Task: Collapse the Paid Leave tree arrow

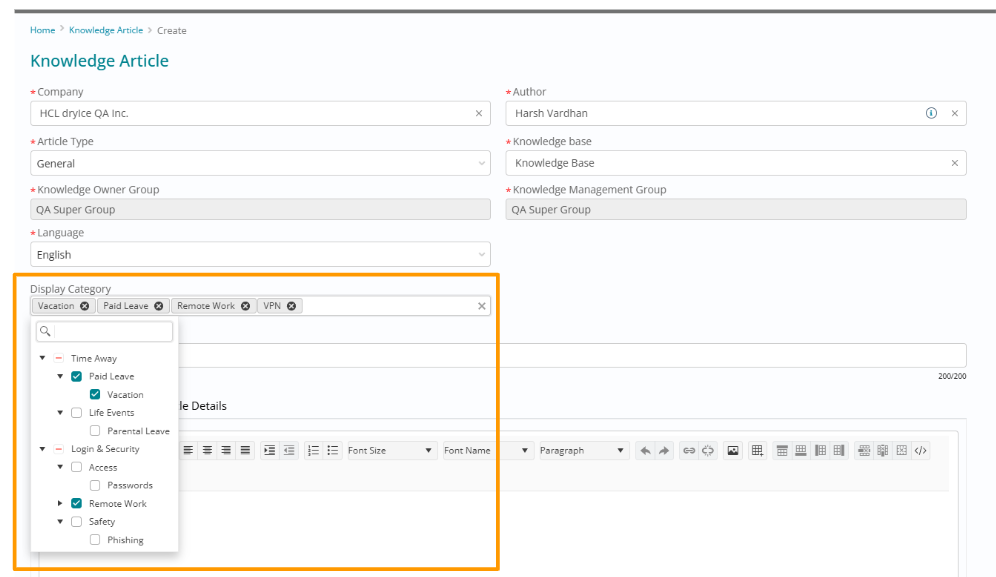Action: tap(60, 376)
